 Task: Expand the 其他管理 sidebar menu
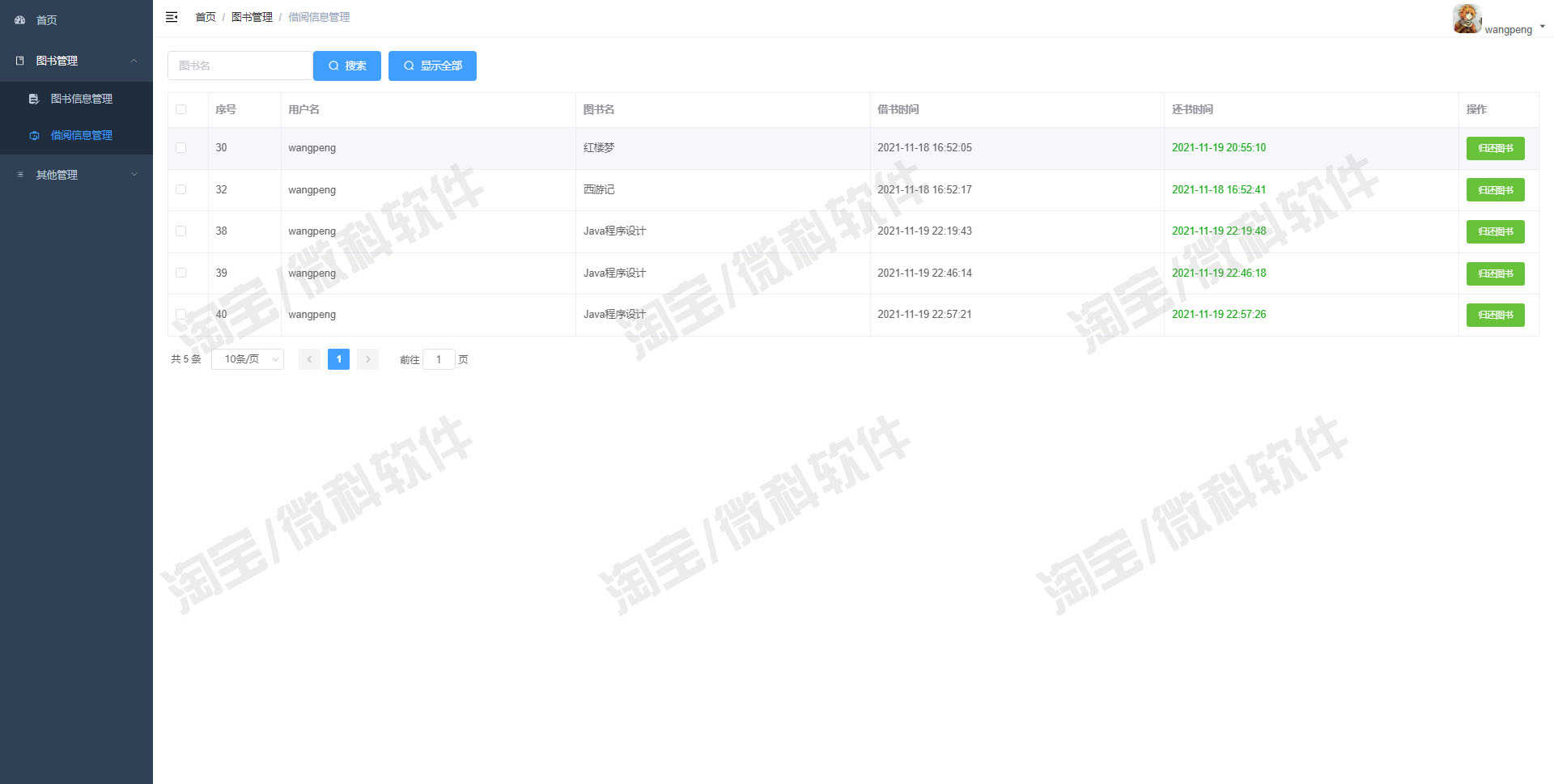coord(76,175)
